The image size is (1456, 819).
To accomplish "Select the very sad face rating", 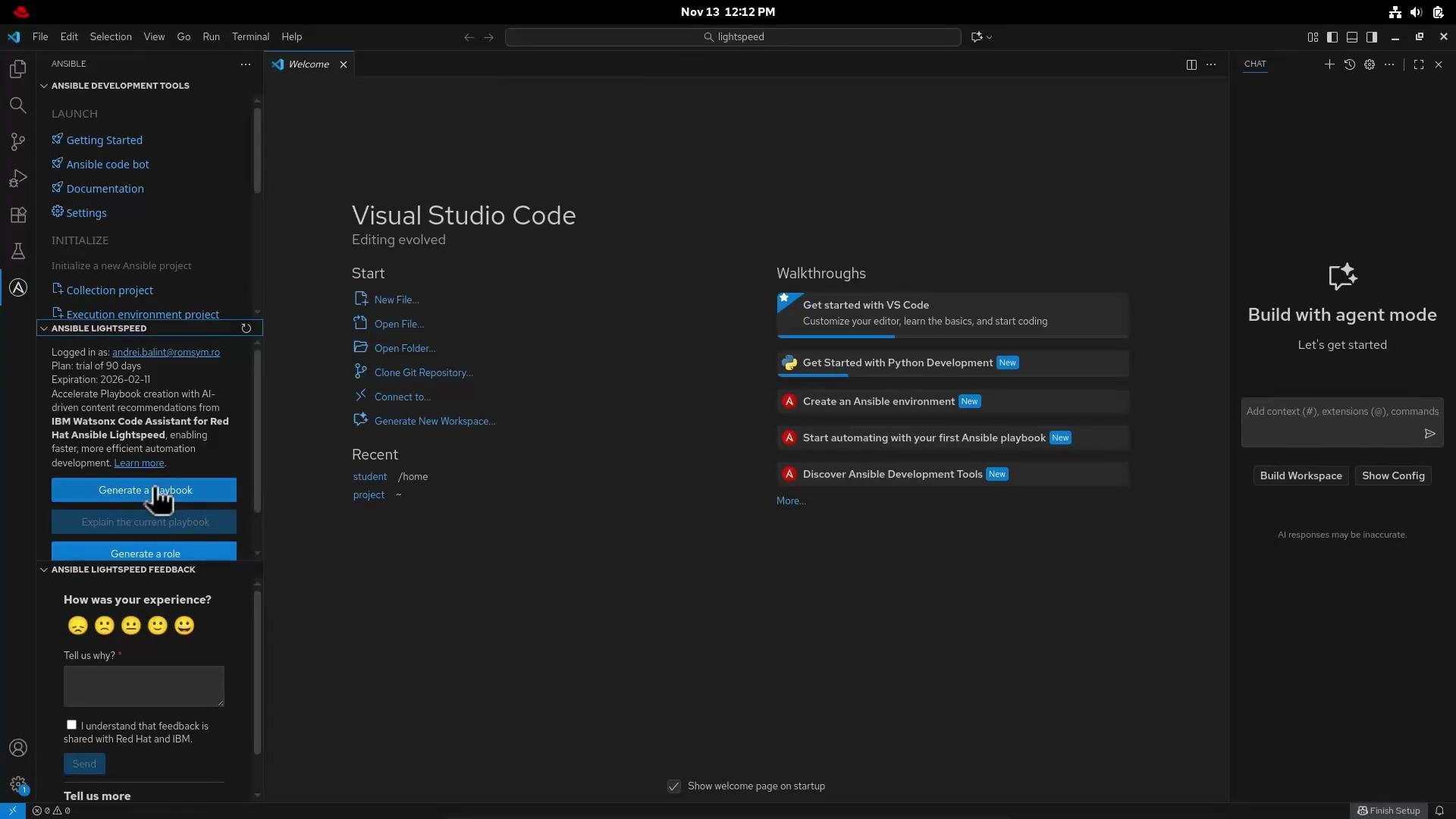I will (x=78, y=626).
